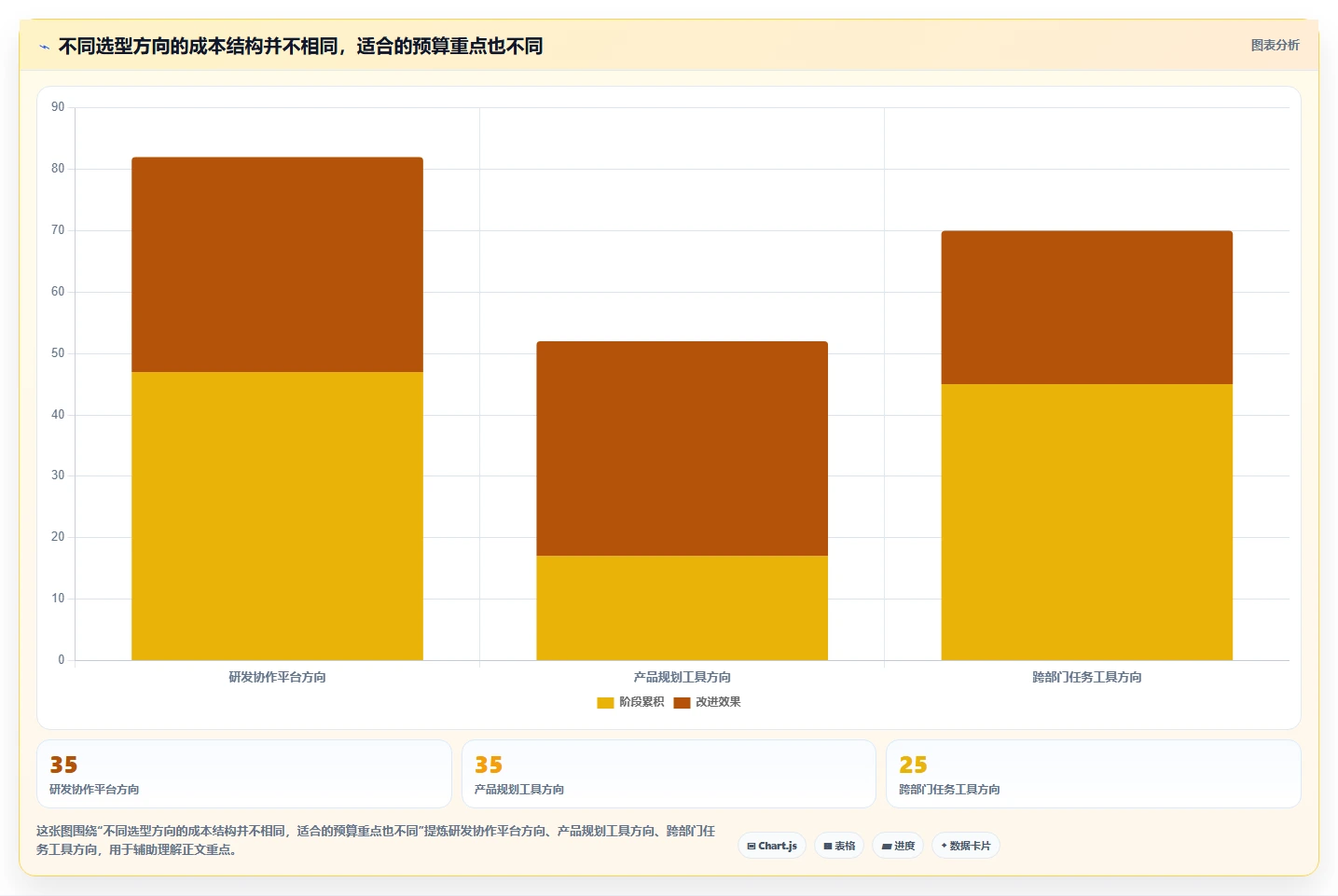Open the 35 产品规划工具方向 data card
Viewport: 1338px width, 896px height.
pos(669,774)
